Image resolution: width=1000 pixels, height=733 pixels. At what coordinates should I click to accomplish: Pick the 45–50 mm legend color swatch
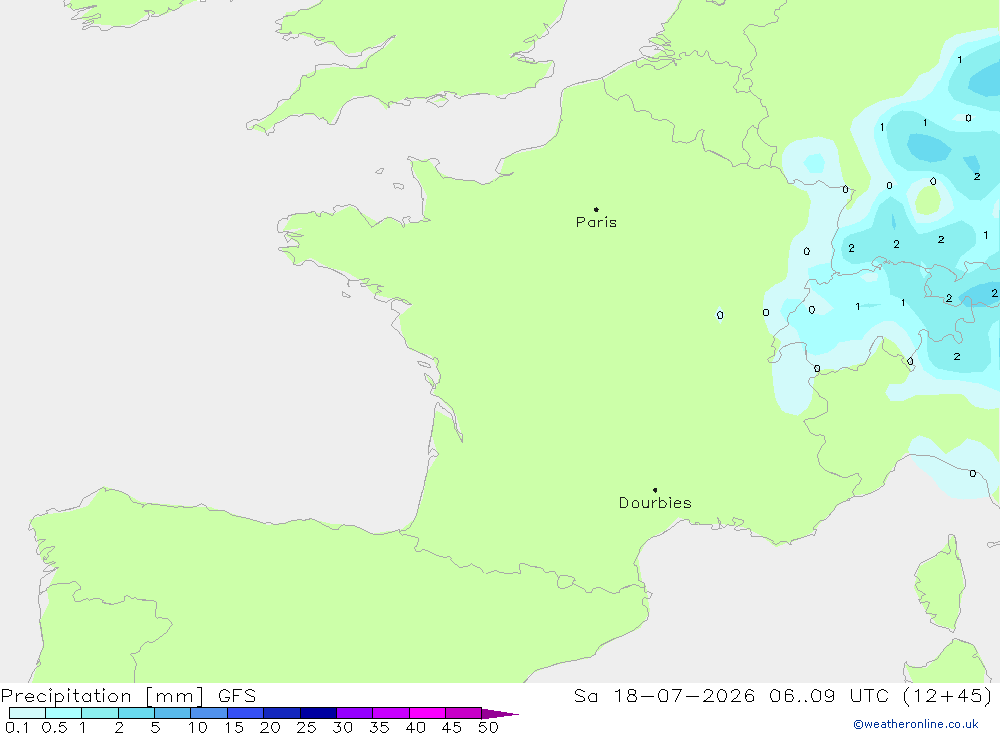click(x=464, y=713)
